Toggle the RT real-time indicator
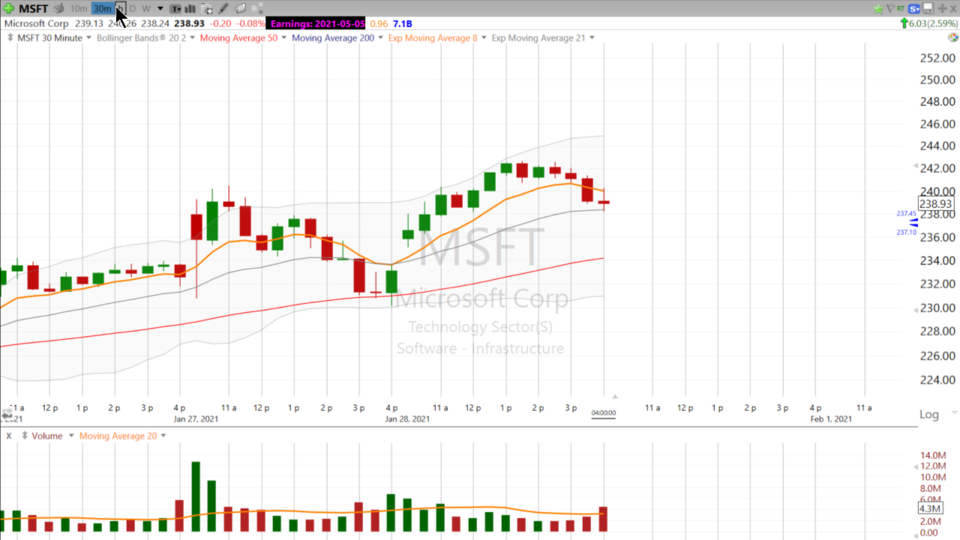The width and height of the screenshot is (960, 540). [901, 9]
